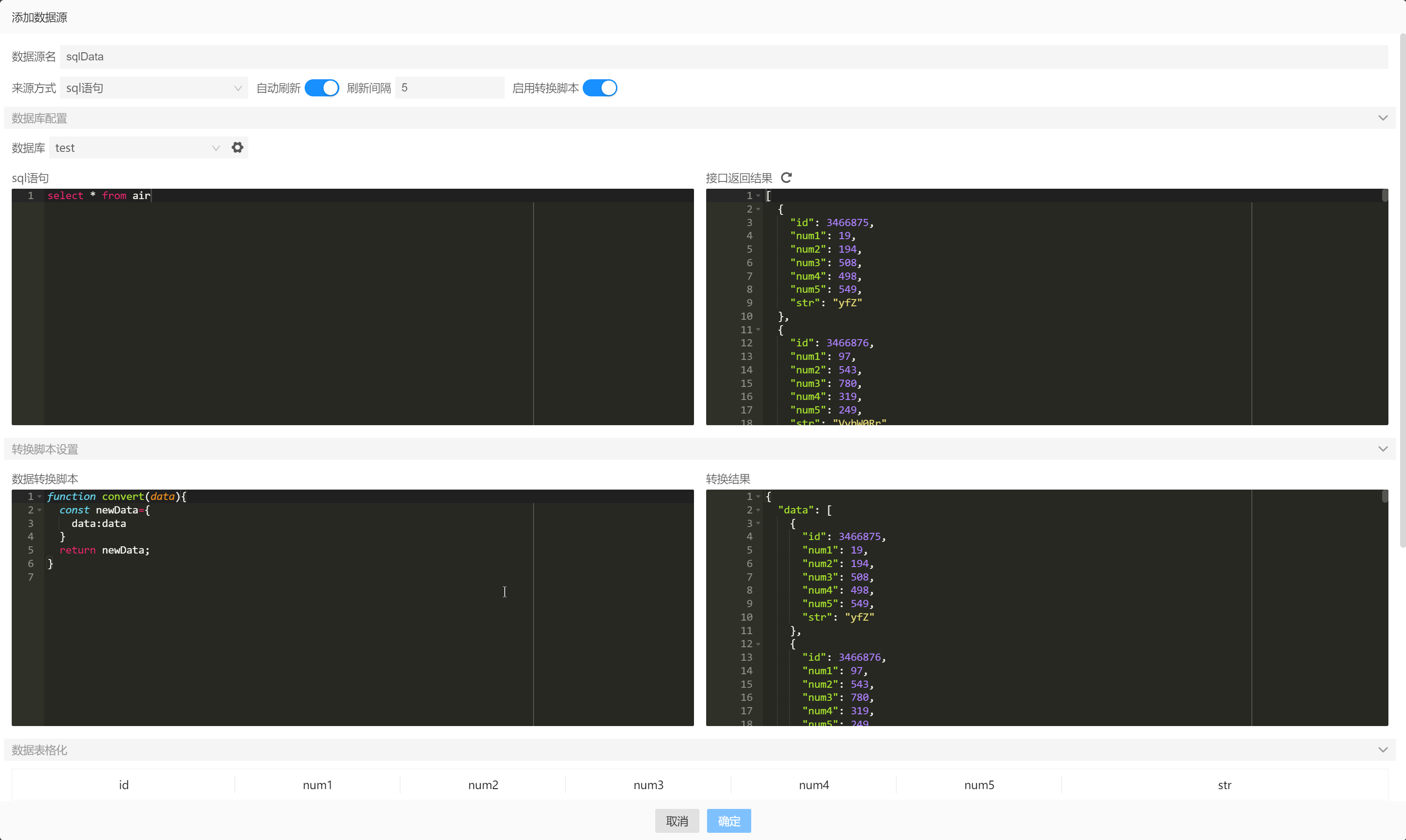Click the num1 table column header
The image size is (1406, 840).
click(x=317, y=785)
